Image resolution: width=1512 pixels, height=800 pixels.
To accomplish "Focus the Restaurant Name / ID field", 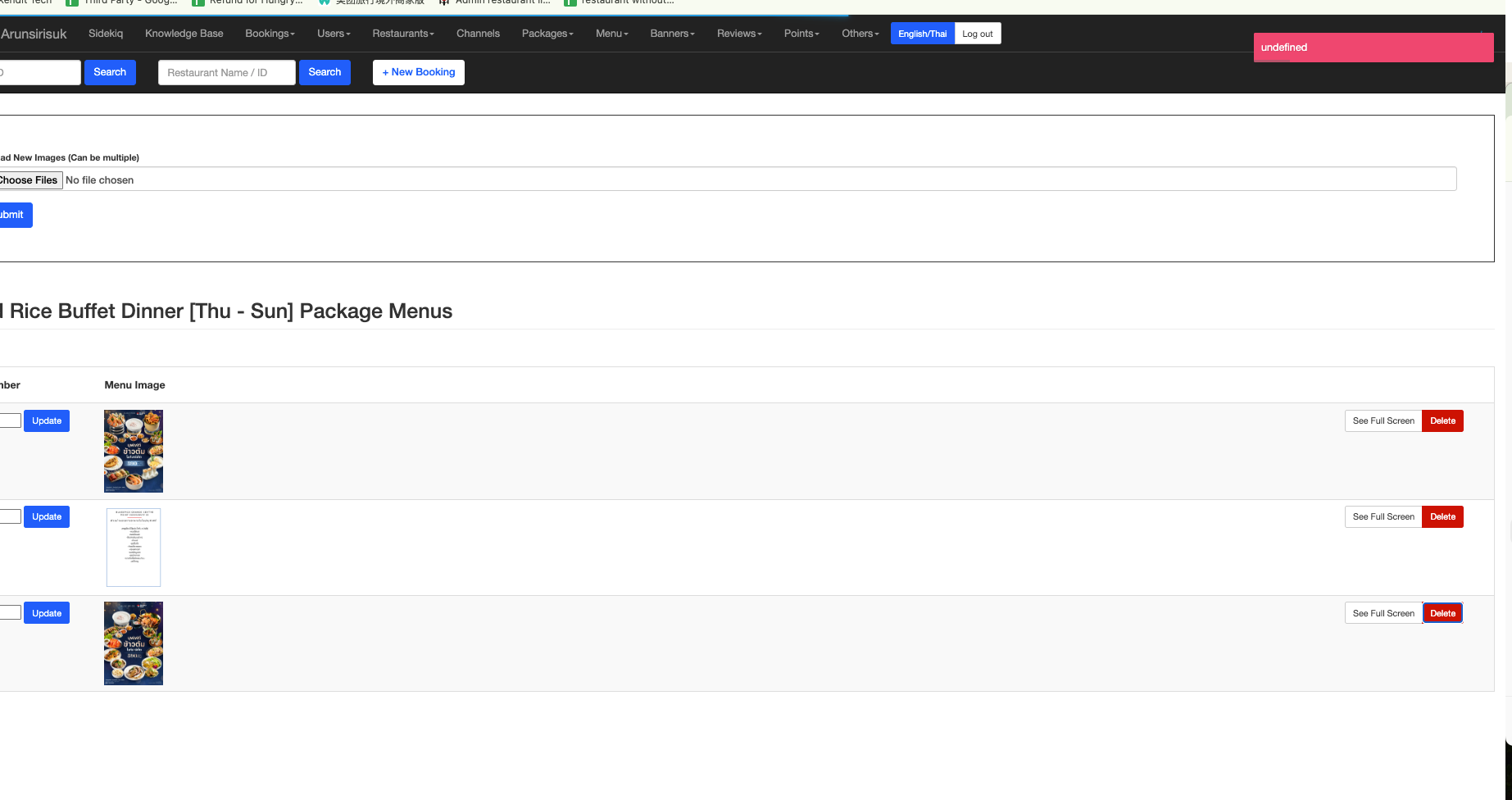I will (x=226, y=73).
